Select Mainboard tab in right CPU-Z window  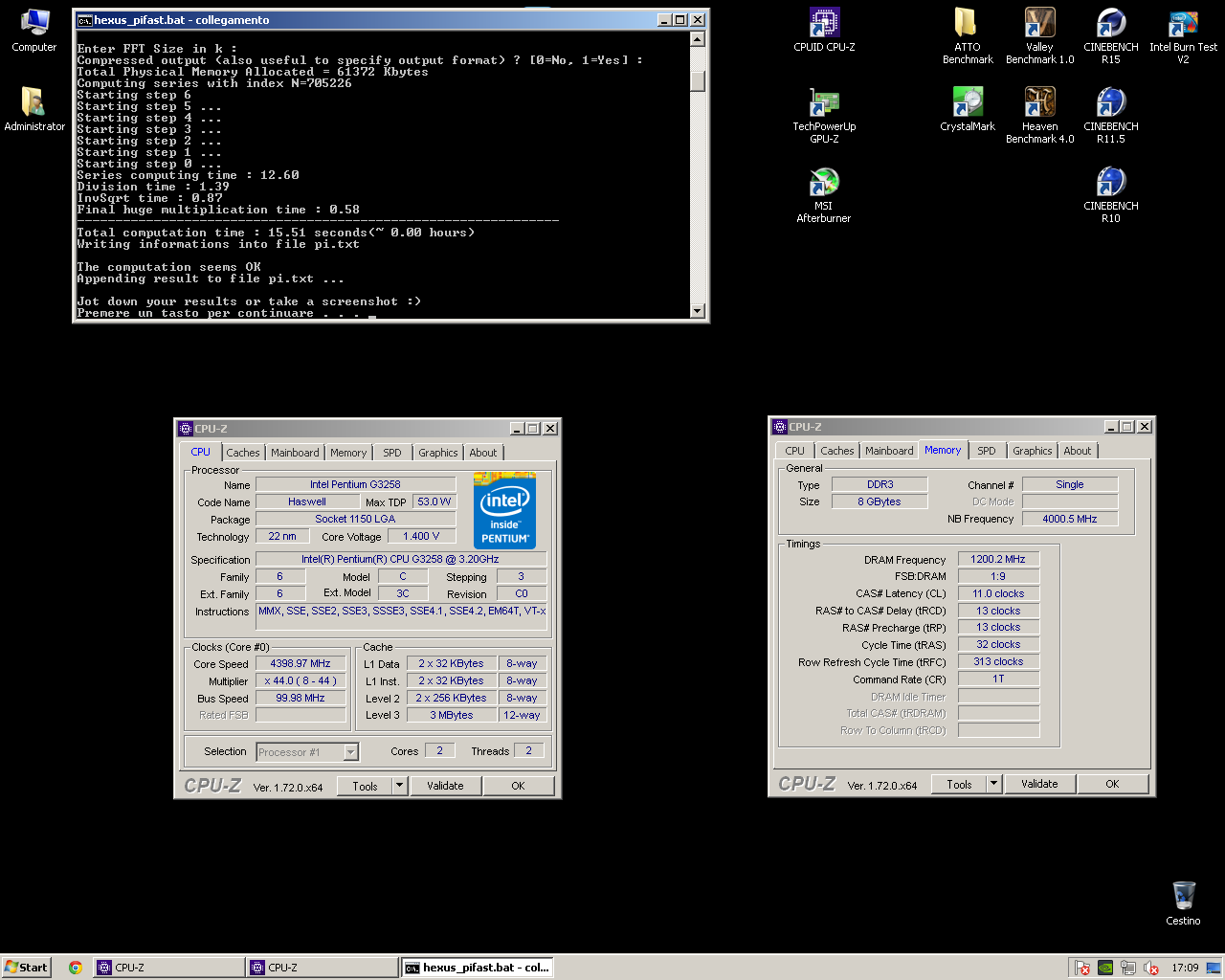coord(889,451)
